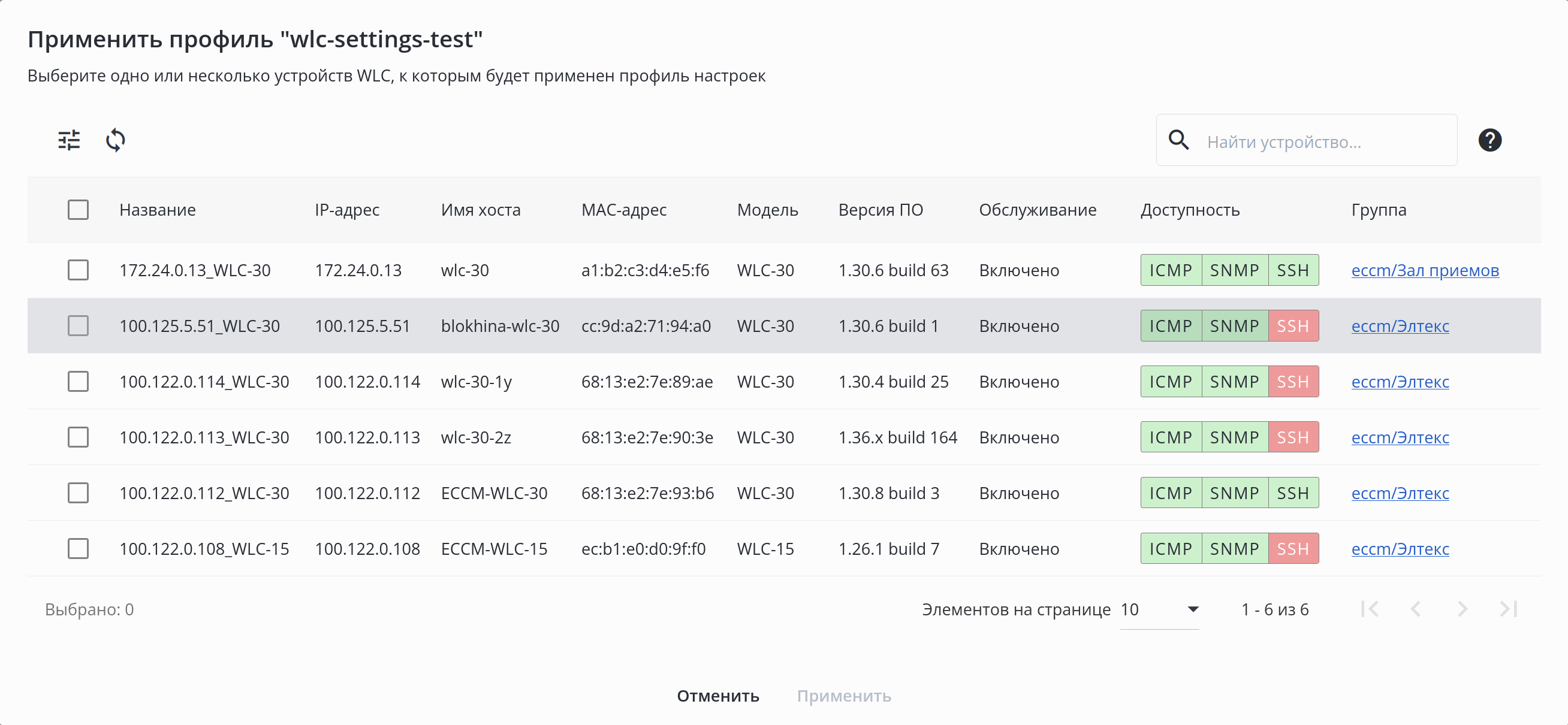Go to the first page arrow
Screen dimensions: 1568x725
pos(1370,609)
